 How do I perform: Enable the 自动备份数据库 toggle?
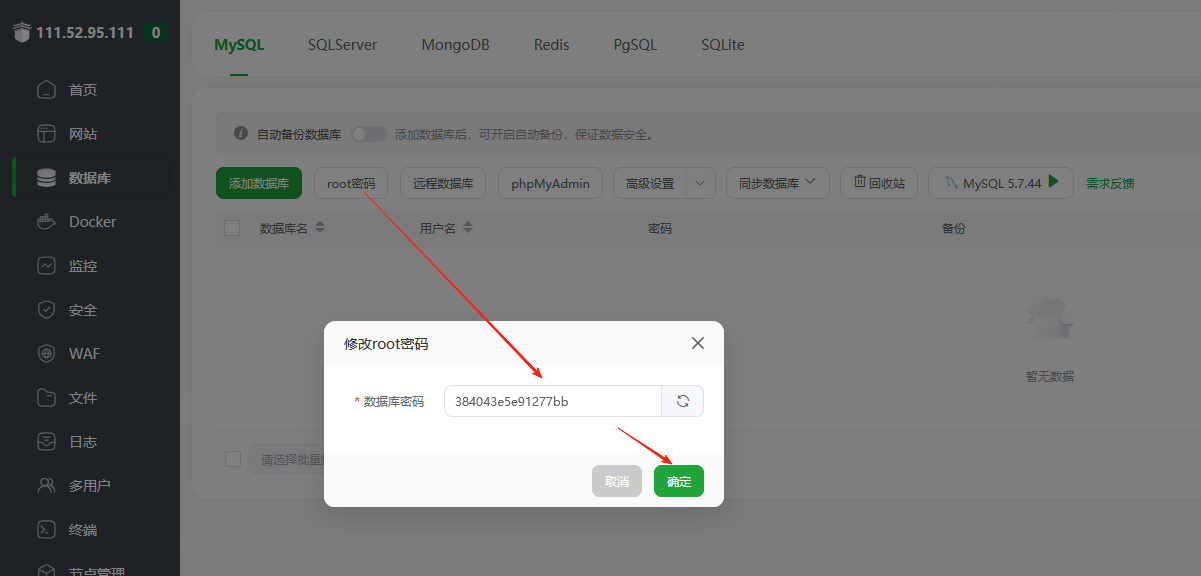368,133
